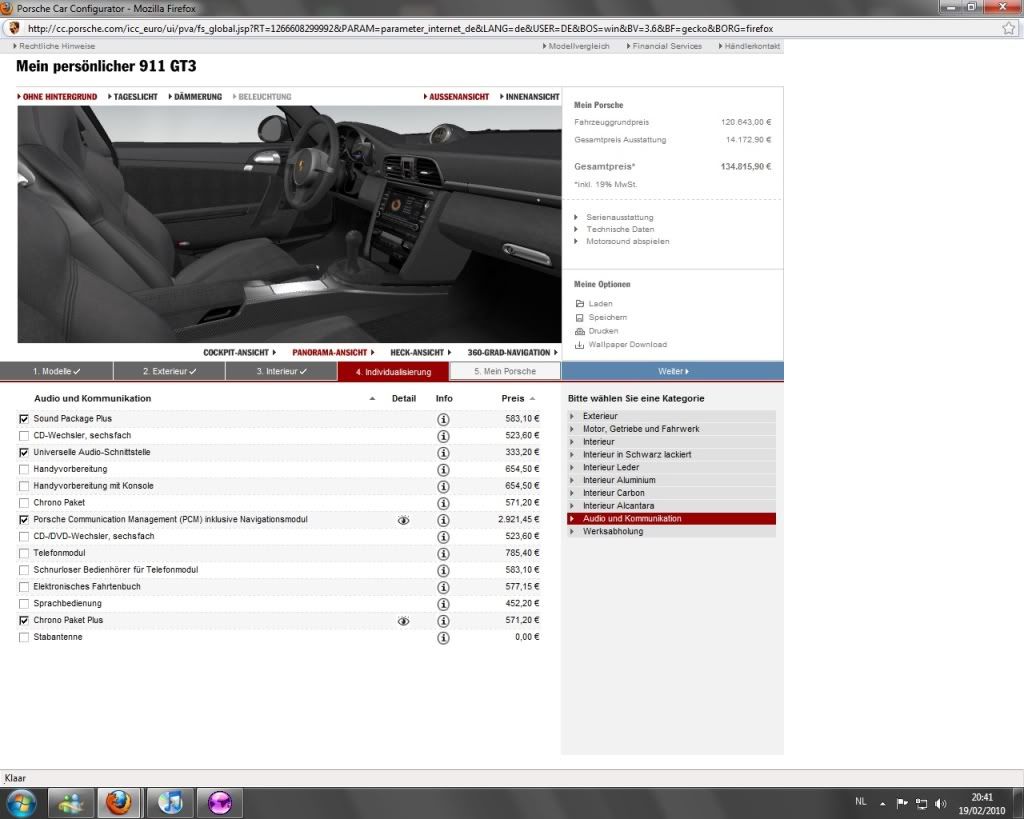Check CD-Wechsler, sechsfach option
The width and height of the screenshot is (1024, 819).
[24, 436]
